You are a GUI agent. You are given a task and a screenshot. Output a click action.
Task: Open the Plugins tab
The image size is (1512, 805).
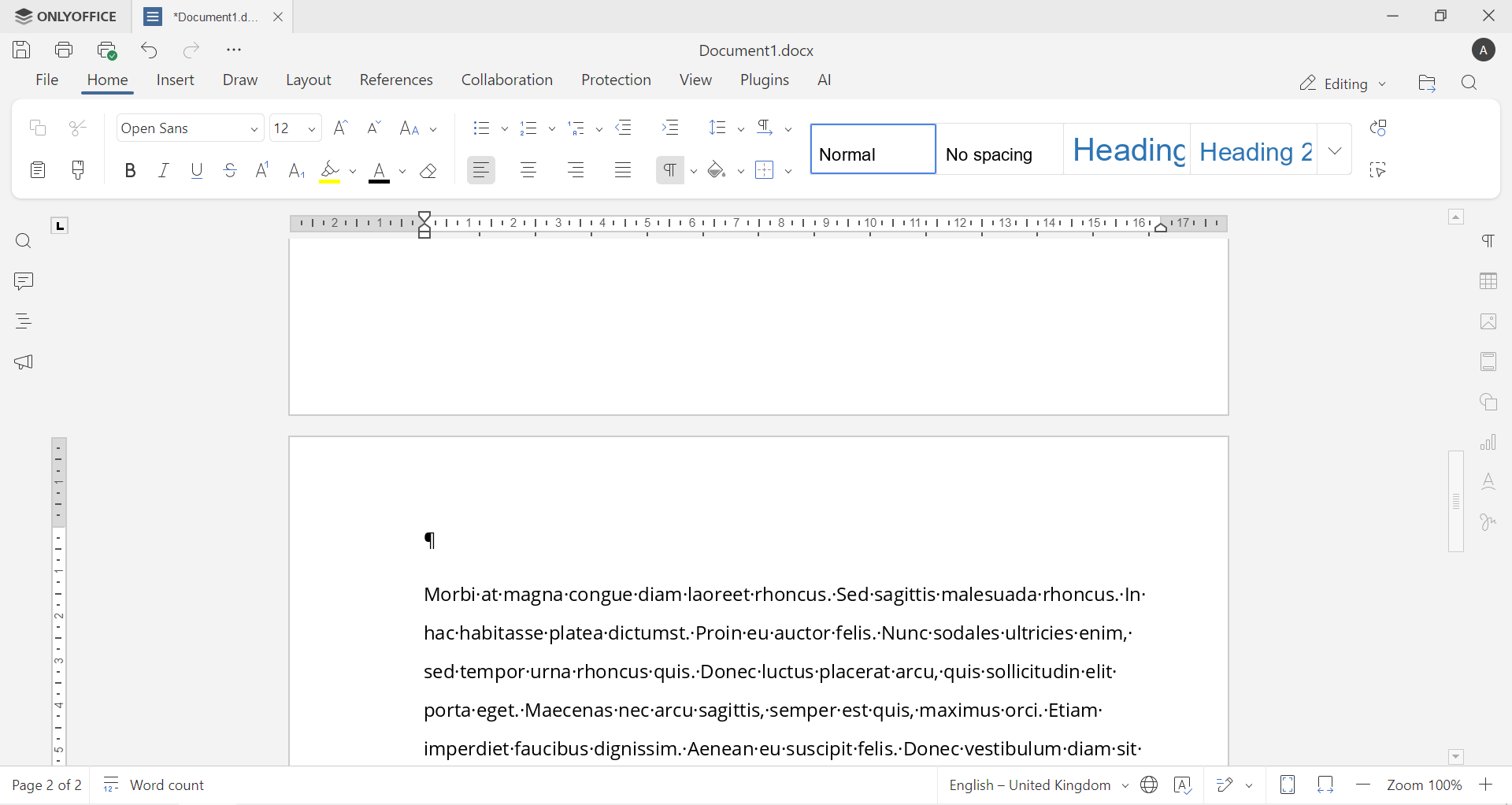tap(764, 80)
